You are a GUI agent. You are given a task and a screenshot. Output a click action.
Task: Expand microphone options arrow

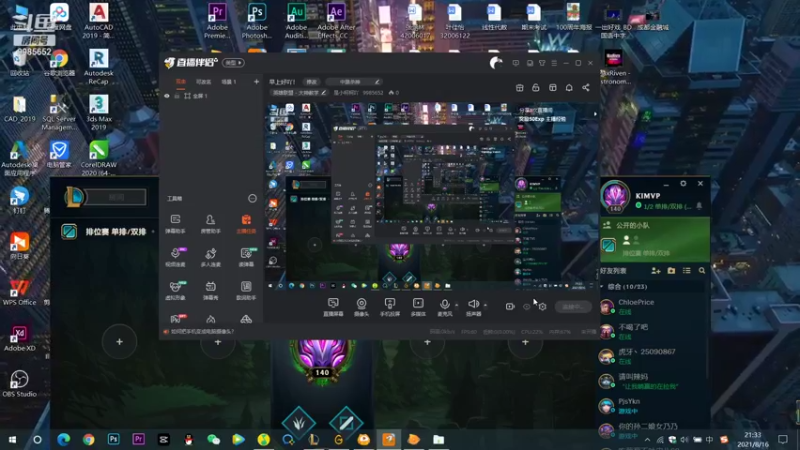click(x=457, y=305)
